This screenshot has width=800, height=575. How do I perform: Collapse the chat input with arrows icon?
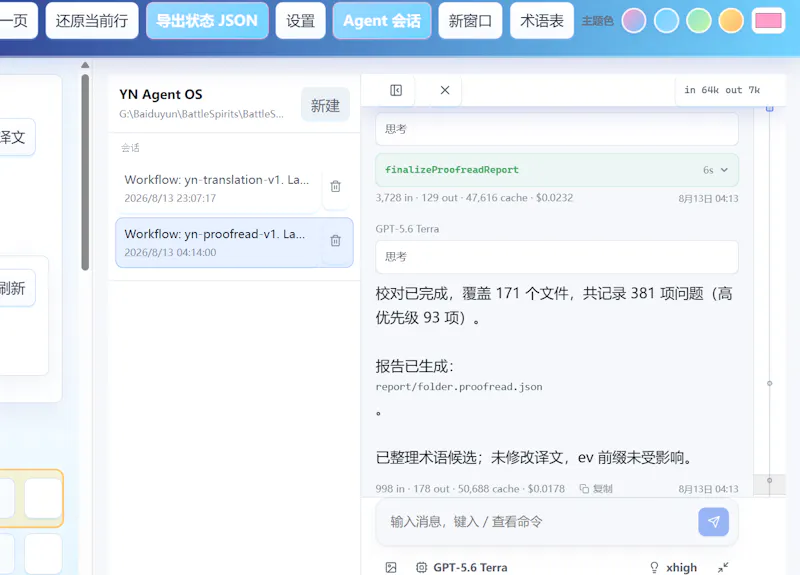coord(723,567)
